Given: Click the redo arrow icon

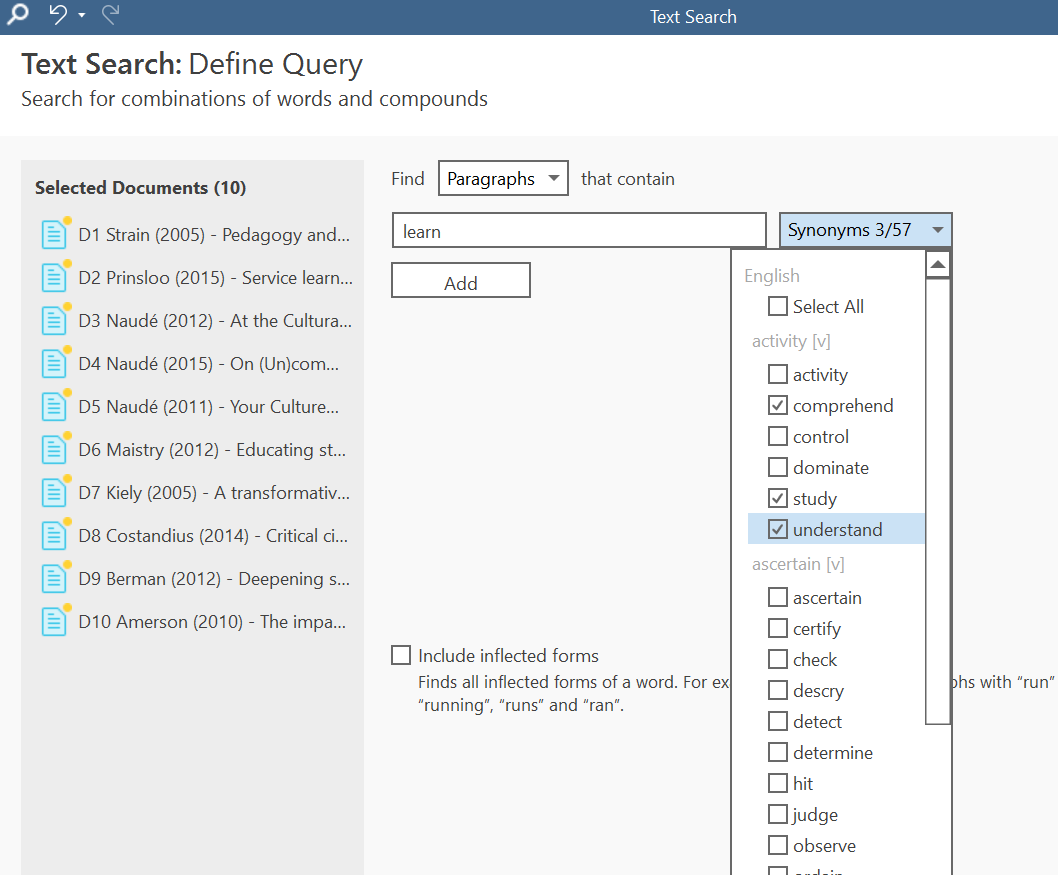Looking at the screenshot, I should point(110,16).
